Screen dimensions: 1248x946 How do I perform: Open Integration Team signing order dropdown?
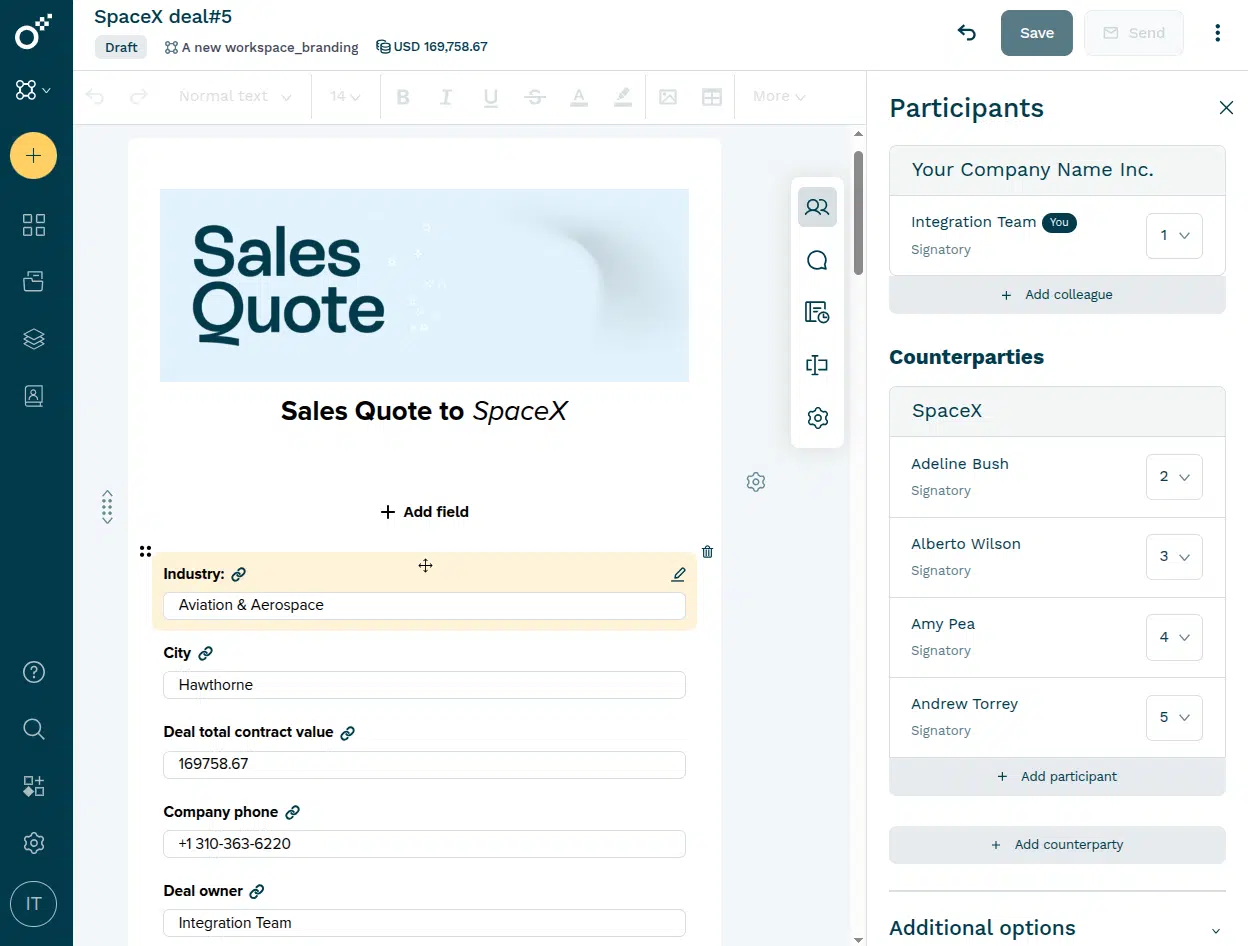[1174, 236]
